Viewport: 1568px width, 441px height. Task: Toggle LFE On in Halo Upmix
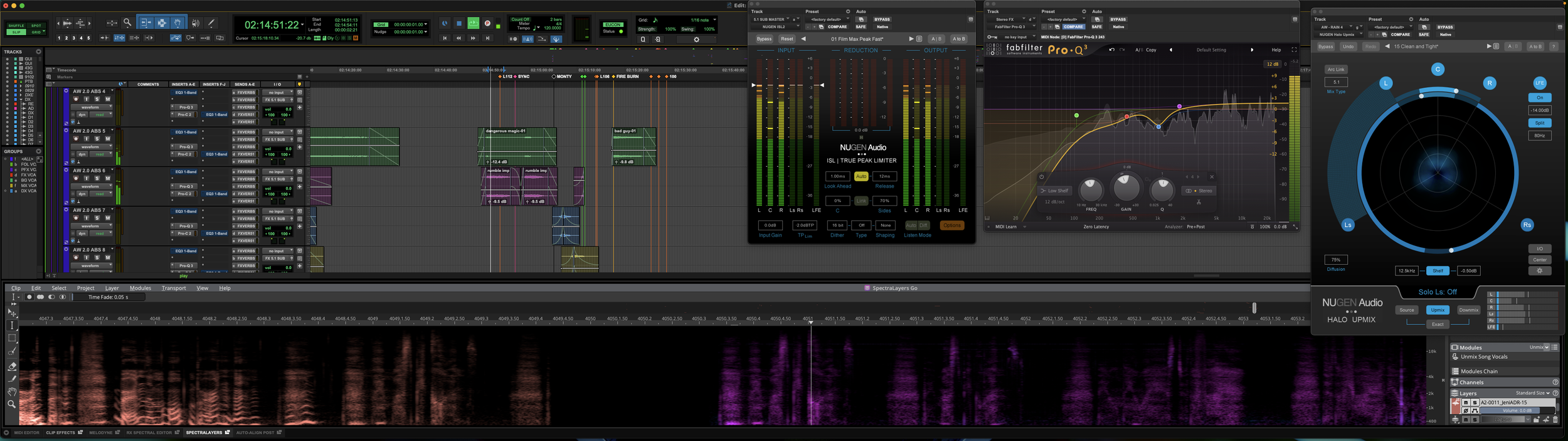pos(1539,97)
